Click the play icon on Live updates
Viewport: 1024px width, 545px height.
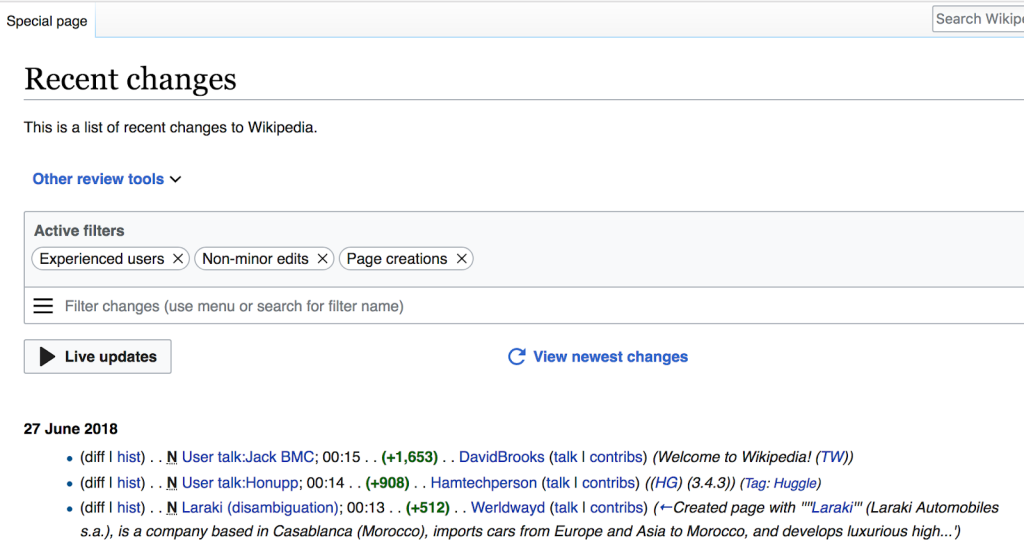[x=47, y=356]
